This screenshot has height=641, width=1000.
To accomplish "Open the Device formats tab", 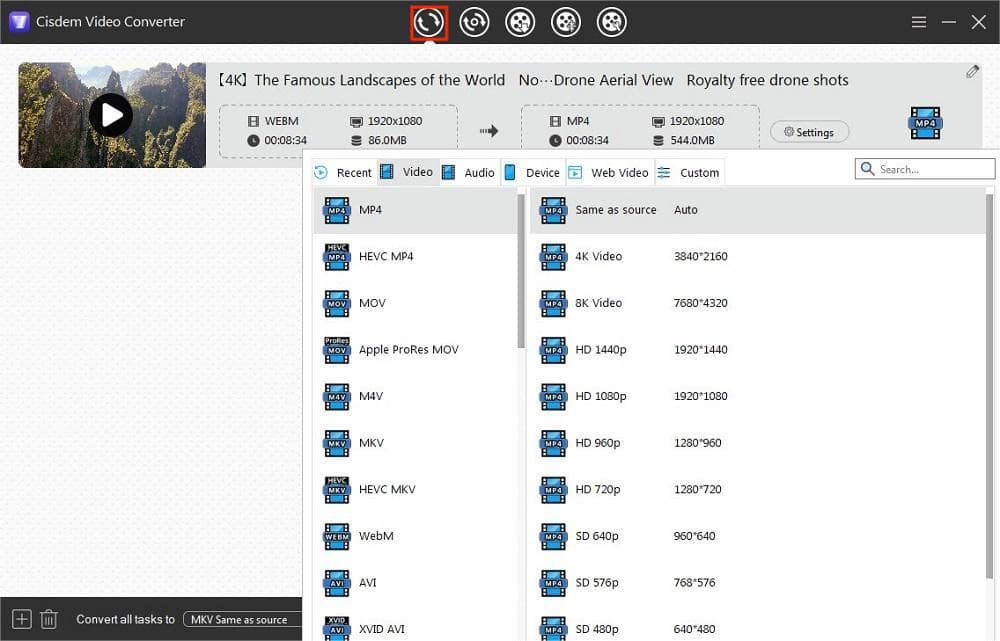I will [533, 172].
